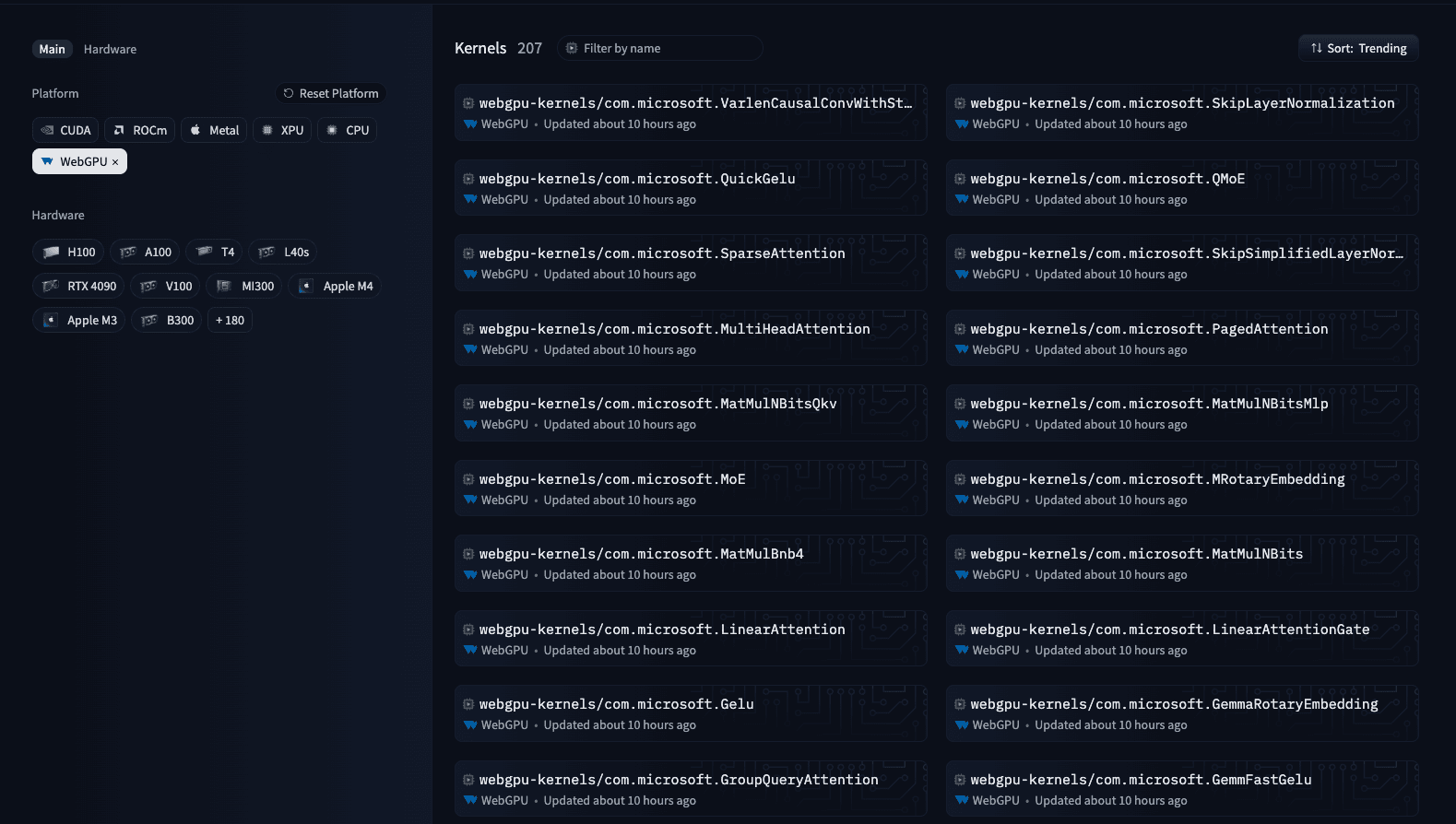The height and width of the screenshot is (824, 1456).
Task: Open the QMoE kernel
Action: pyautogui.click(x=1182, y=188)
